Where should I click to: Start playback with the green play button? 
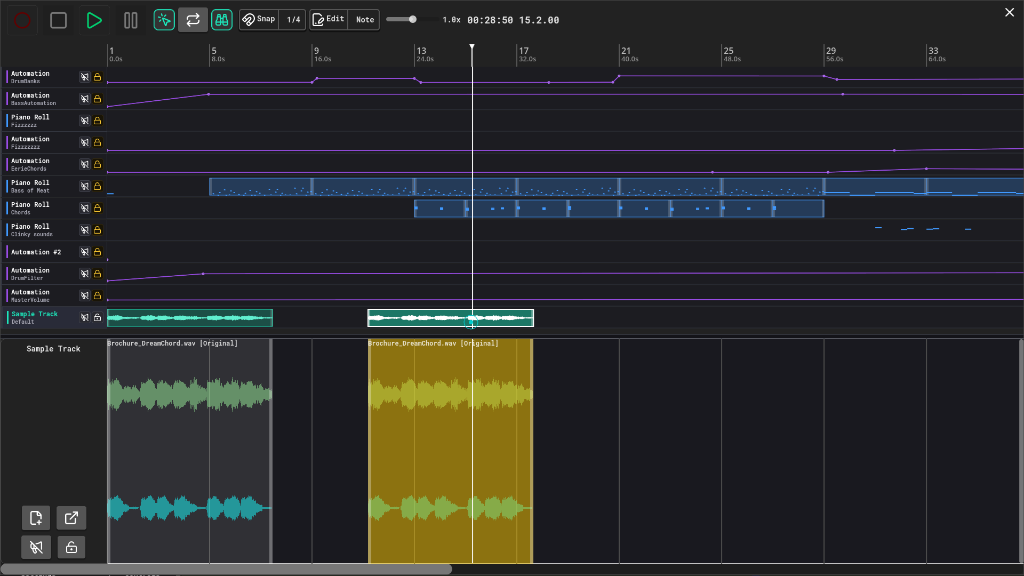tap(94, 20)
